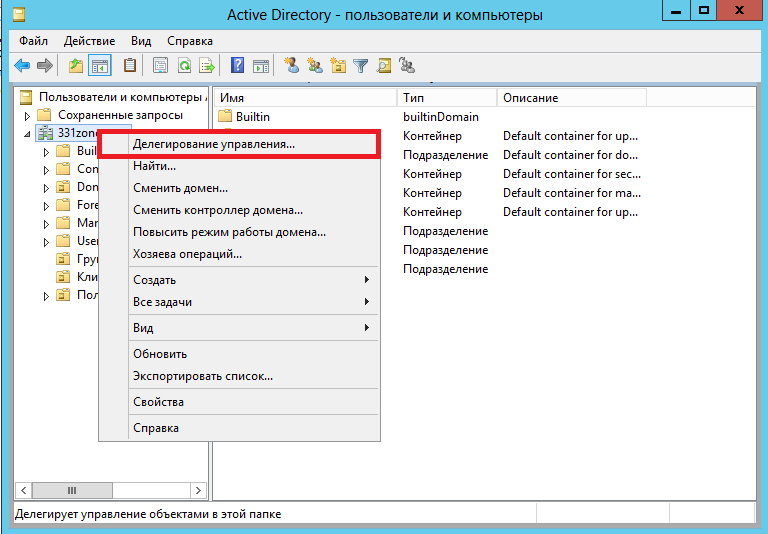Image resolution: width=768 pixels, height=534 pixels.
Task: Click description 'Default container for do...'
Action: (571, 155)
